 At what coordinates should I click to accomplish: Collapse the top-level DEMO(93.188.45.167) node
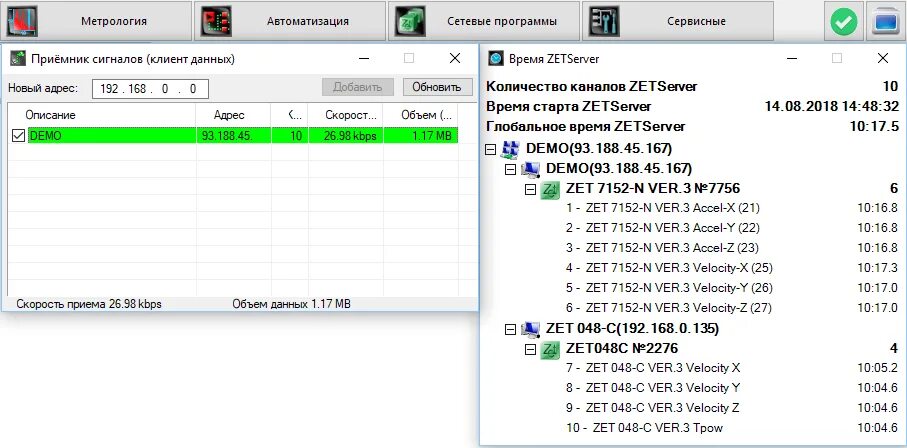coord(491,149)
